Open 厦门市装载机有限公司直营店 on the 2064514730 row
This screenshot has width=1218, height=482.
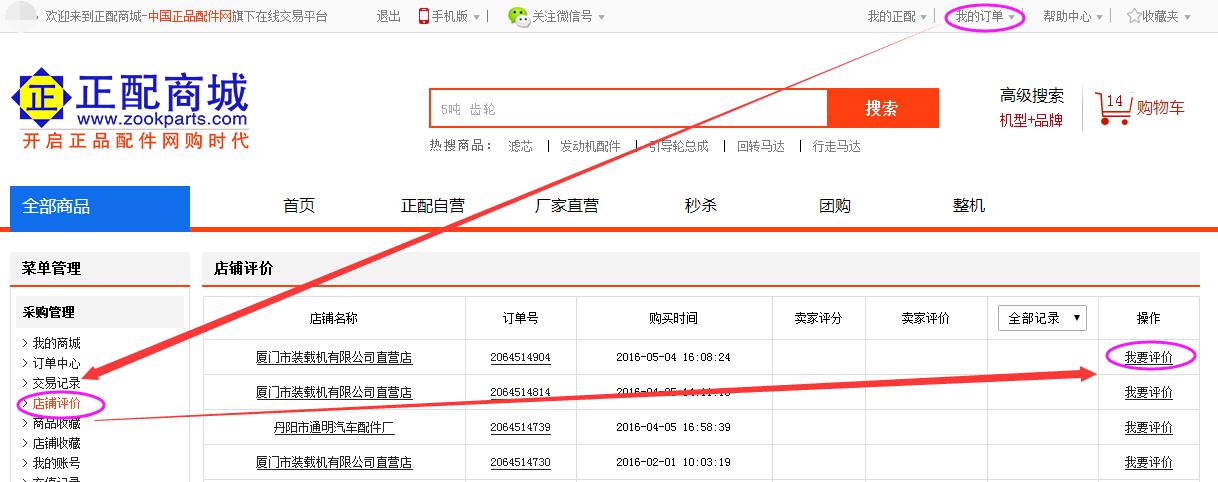pyautogui.click(x=334, y=462)
